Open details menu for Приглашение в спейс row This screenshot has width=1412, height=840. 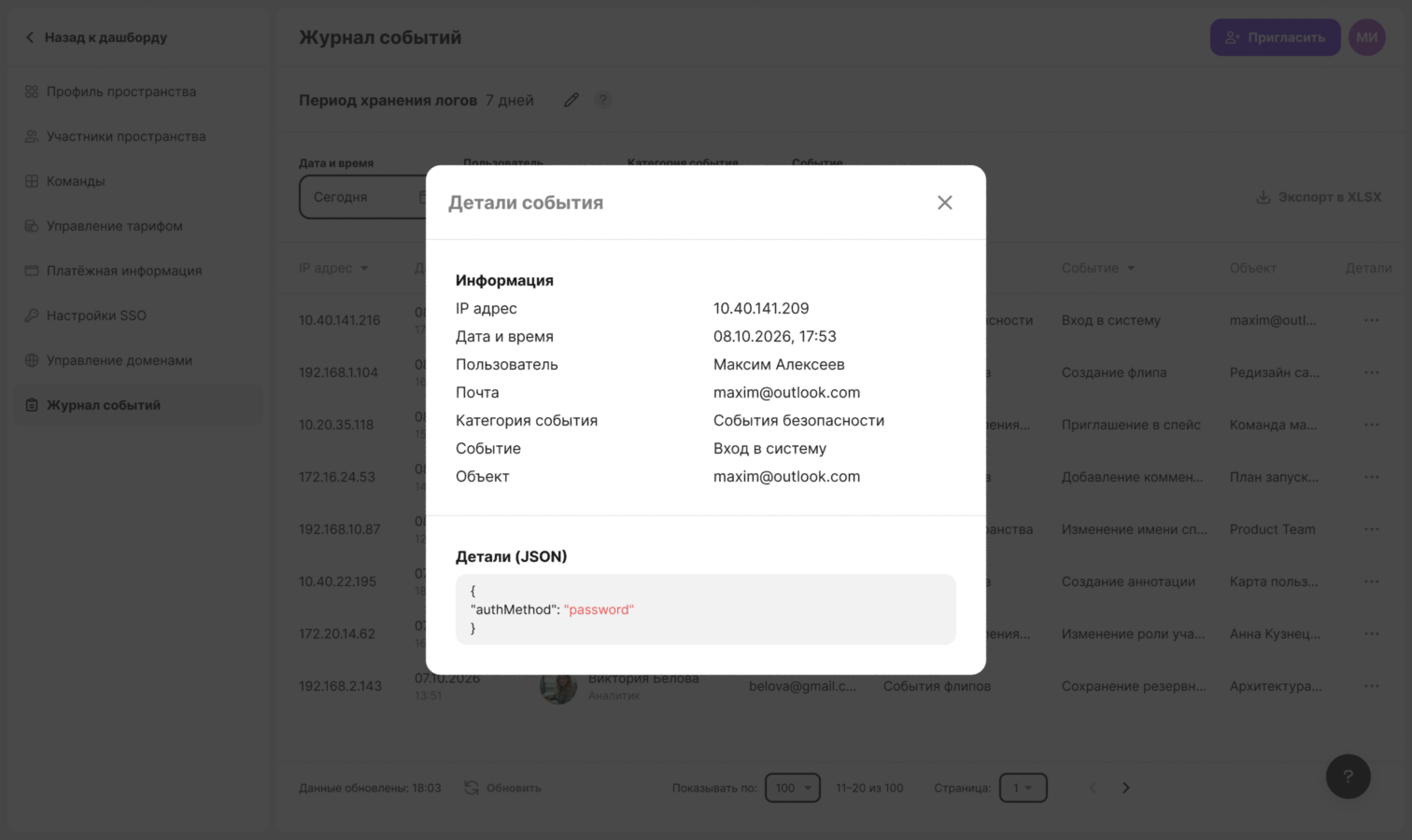[x=1371, y=425]
